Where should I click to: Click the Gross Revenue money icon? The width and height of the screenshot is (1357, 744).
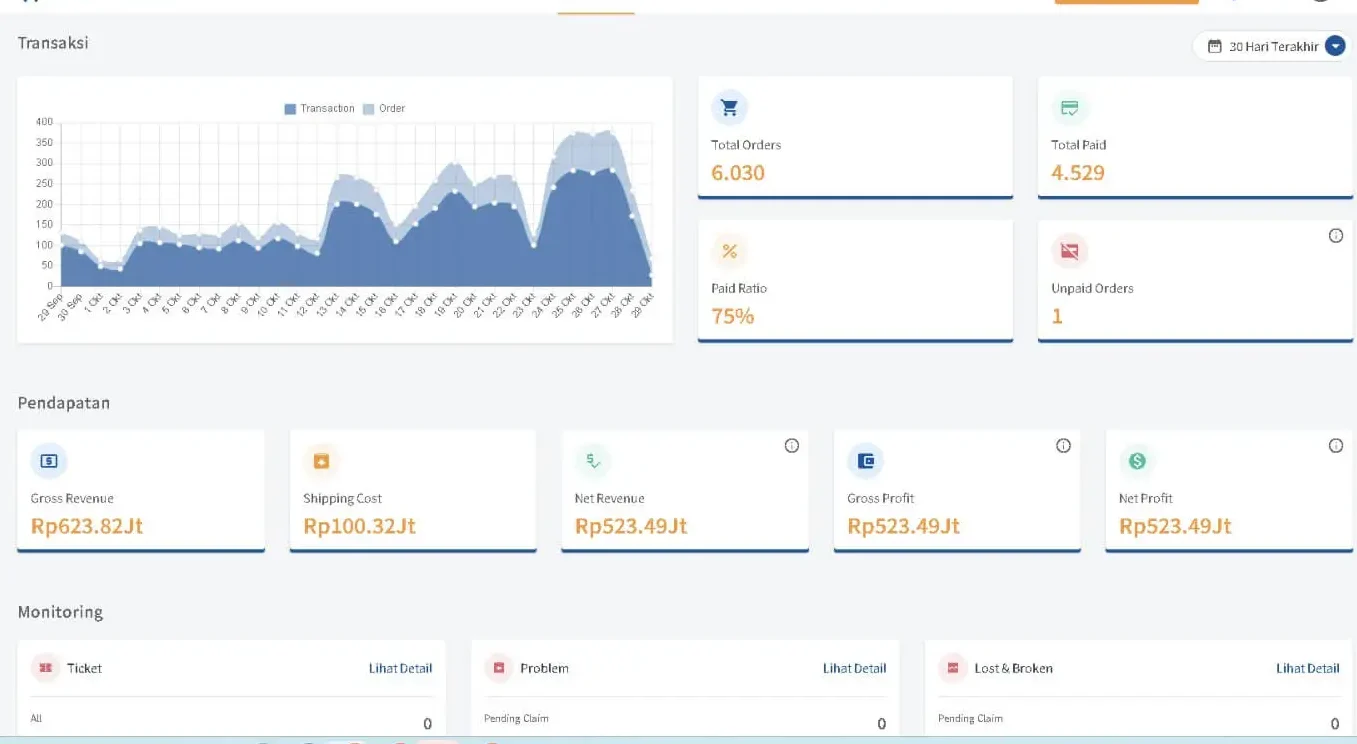(49, 461)
